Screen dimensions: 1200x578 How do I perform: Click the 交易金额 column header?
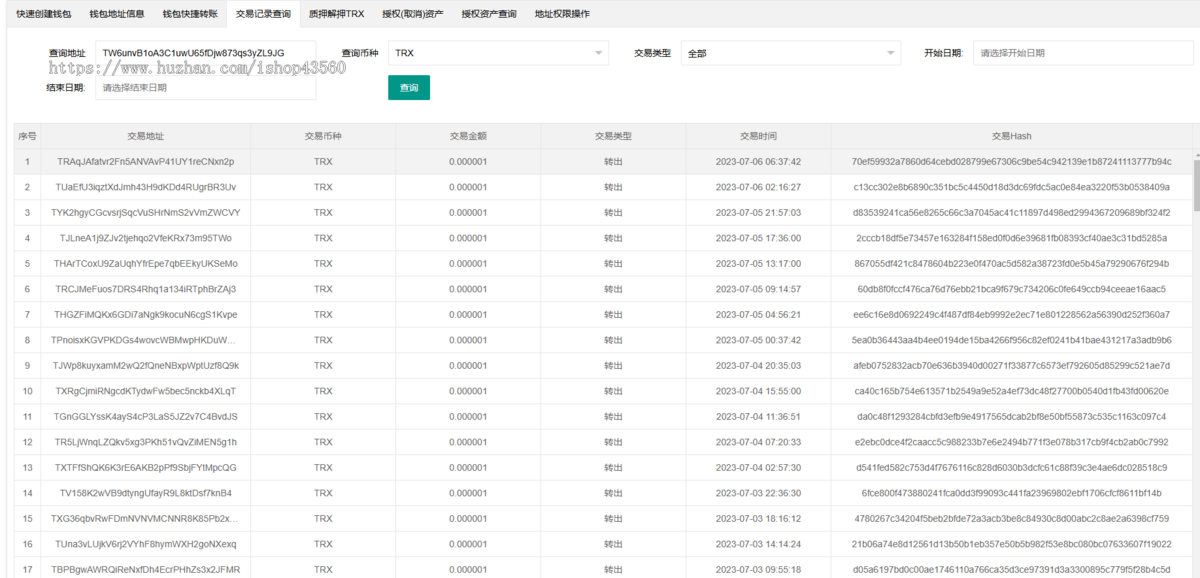(468, 136)
